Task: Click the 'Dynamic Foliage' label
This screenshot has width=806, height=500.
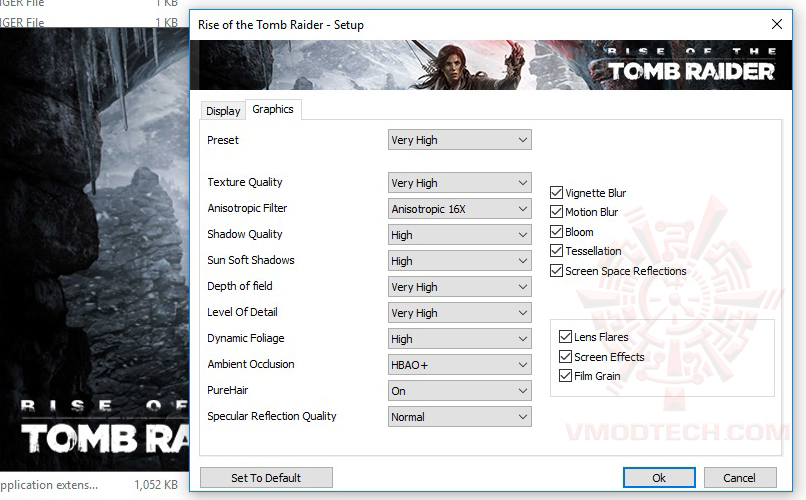Action: [246, 338]
